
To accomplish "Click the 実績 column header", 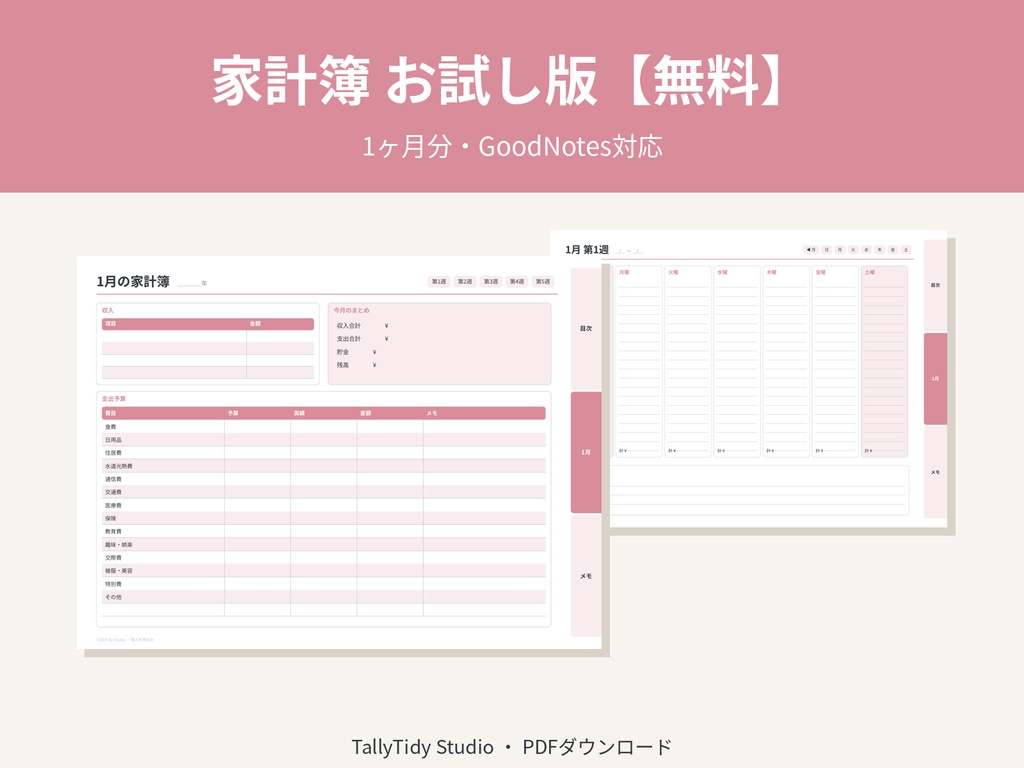I will [299, 413].
